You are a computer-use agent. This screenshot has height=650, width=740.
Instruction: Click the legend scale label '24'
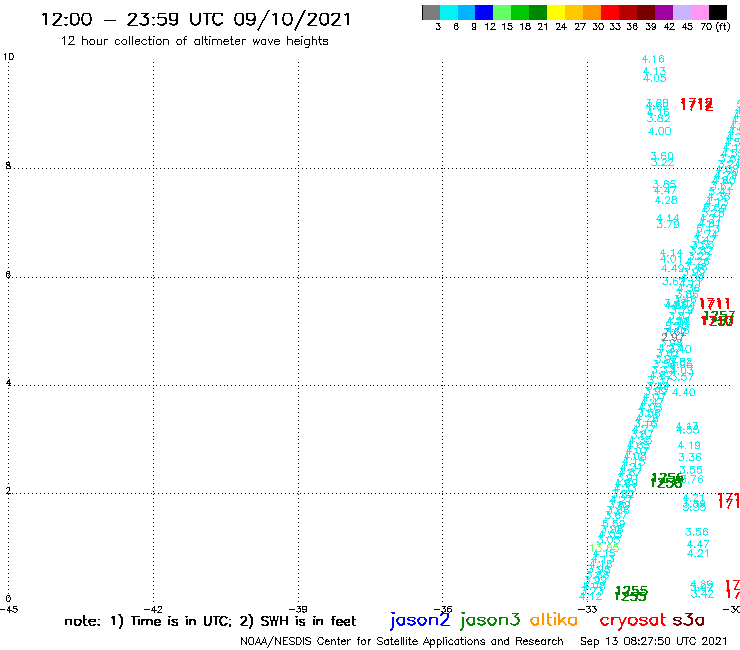[x=561, y=26]
